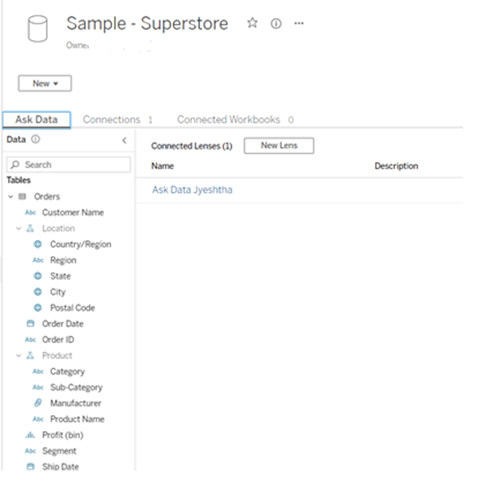Click the Abc icon beside Category
Screen dimensions: 478x490
[x=38, y=371]
